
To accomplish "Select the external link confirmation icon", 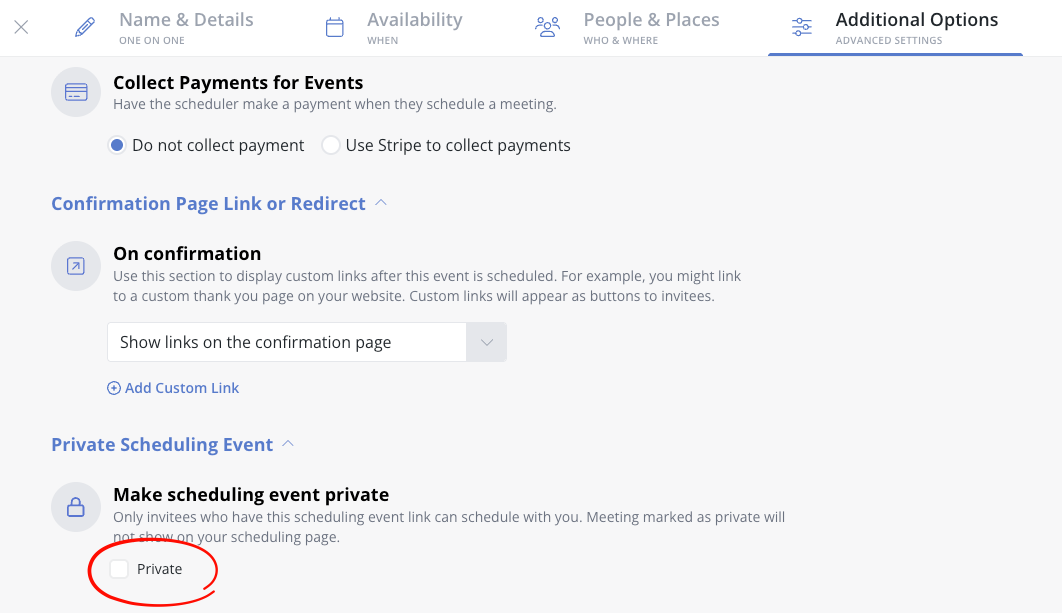I will [75, 266].
